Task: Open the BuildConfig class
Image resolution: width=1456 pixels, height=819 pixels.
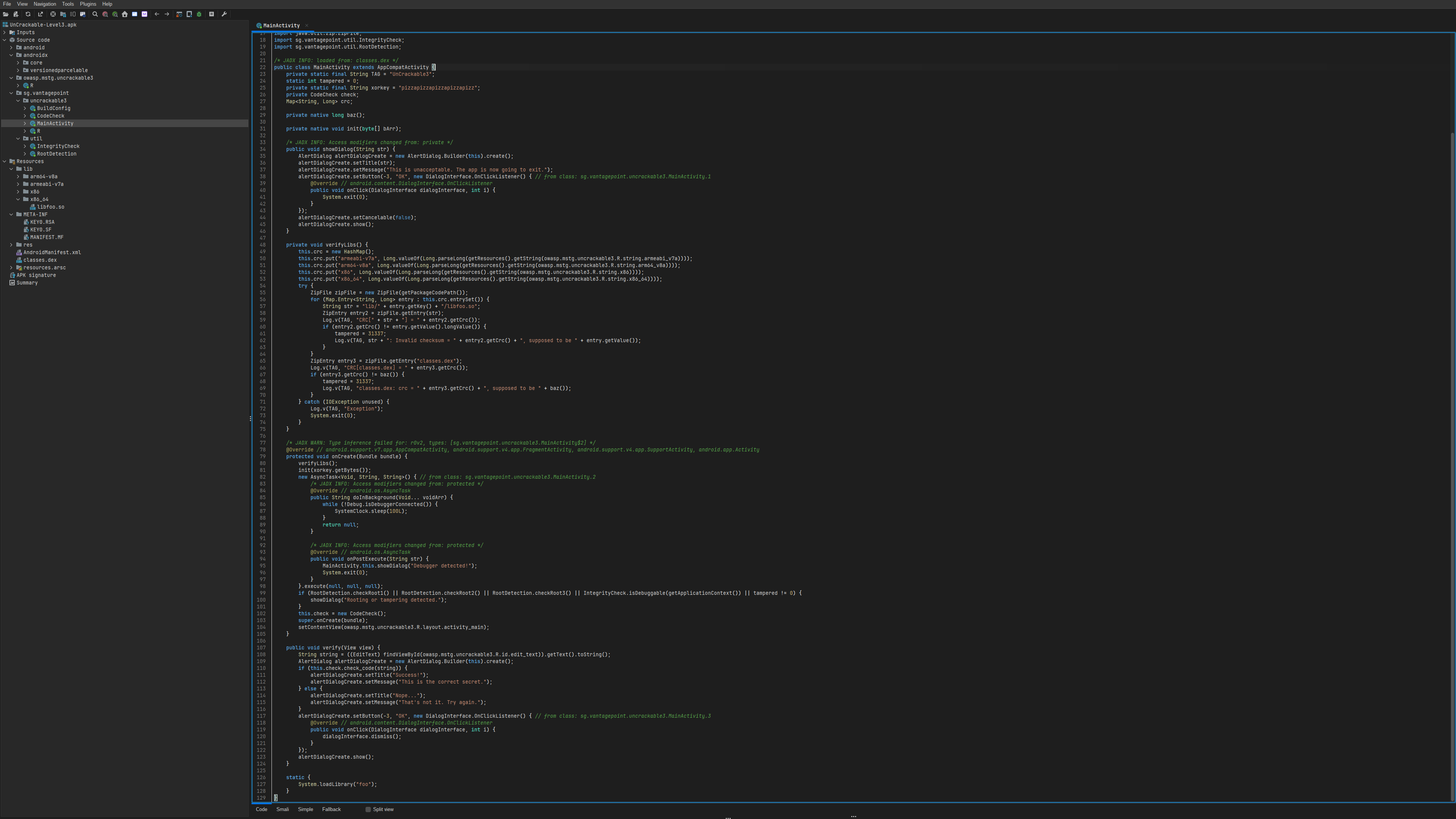Action: tap(54, 108)
